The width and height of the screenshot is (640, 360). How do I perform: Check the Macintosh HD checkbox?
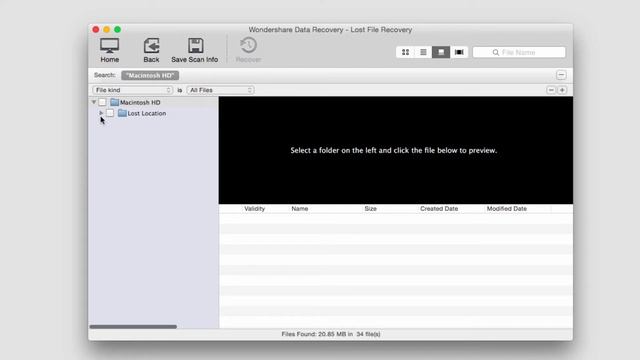click(x=102, y=102)
